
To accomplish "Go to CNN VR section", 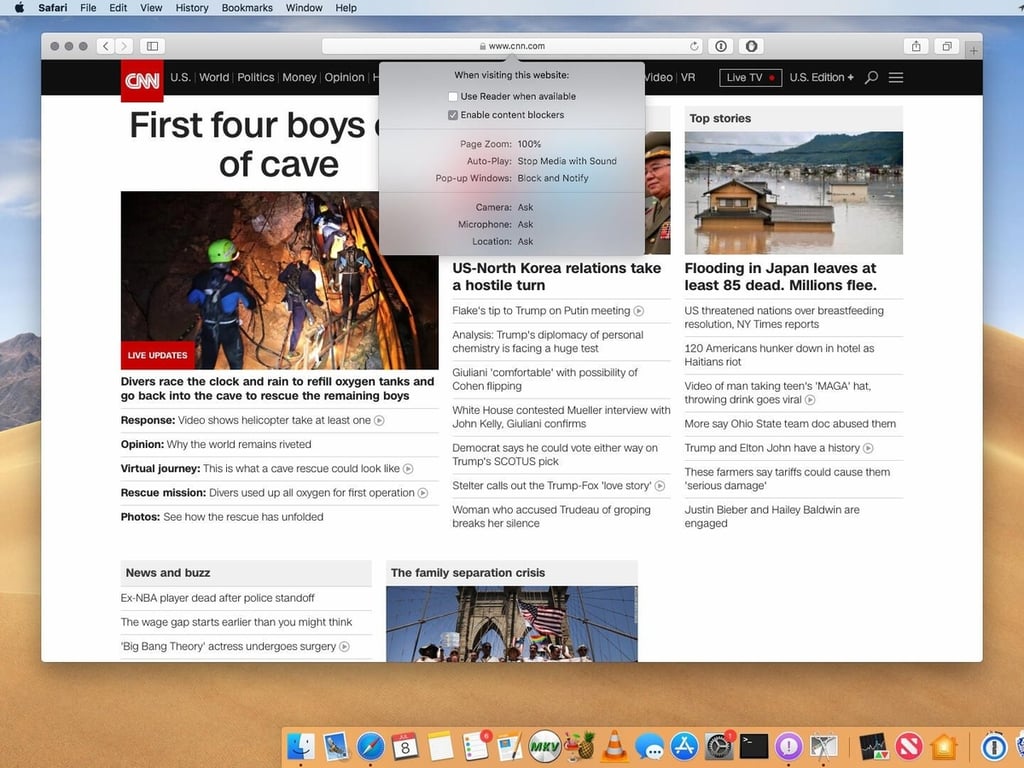I will pyautogui.click(x=688, y=78).
